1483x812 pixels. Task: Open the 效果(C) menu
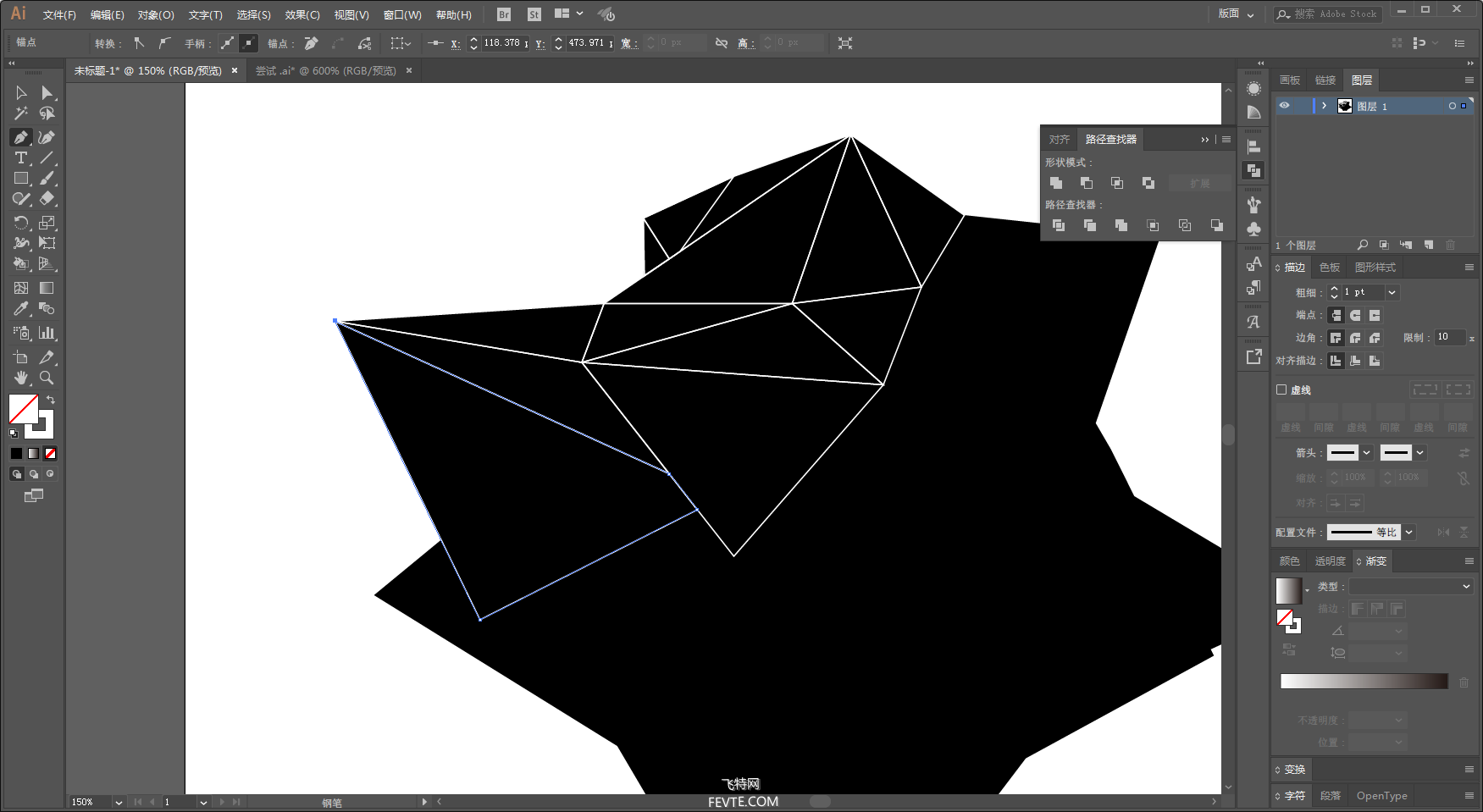pyautogui.click(x=302, y=15)
